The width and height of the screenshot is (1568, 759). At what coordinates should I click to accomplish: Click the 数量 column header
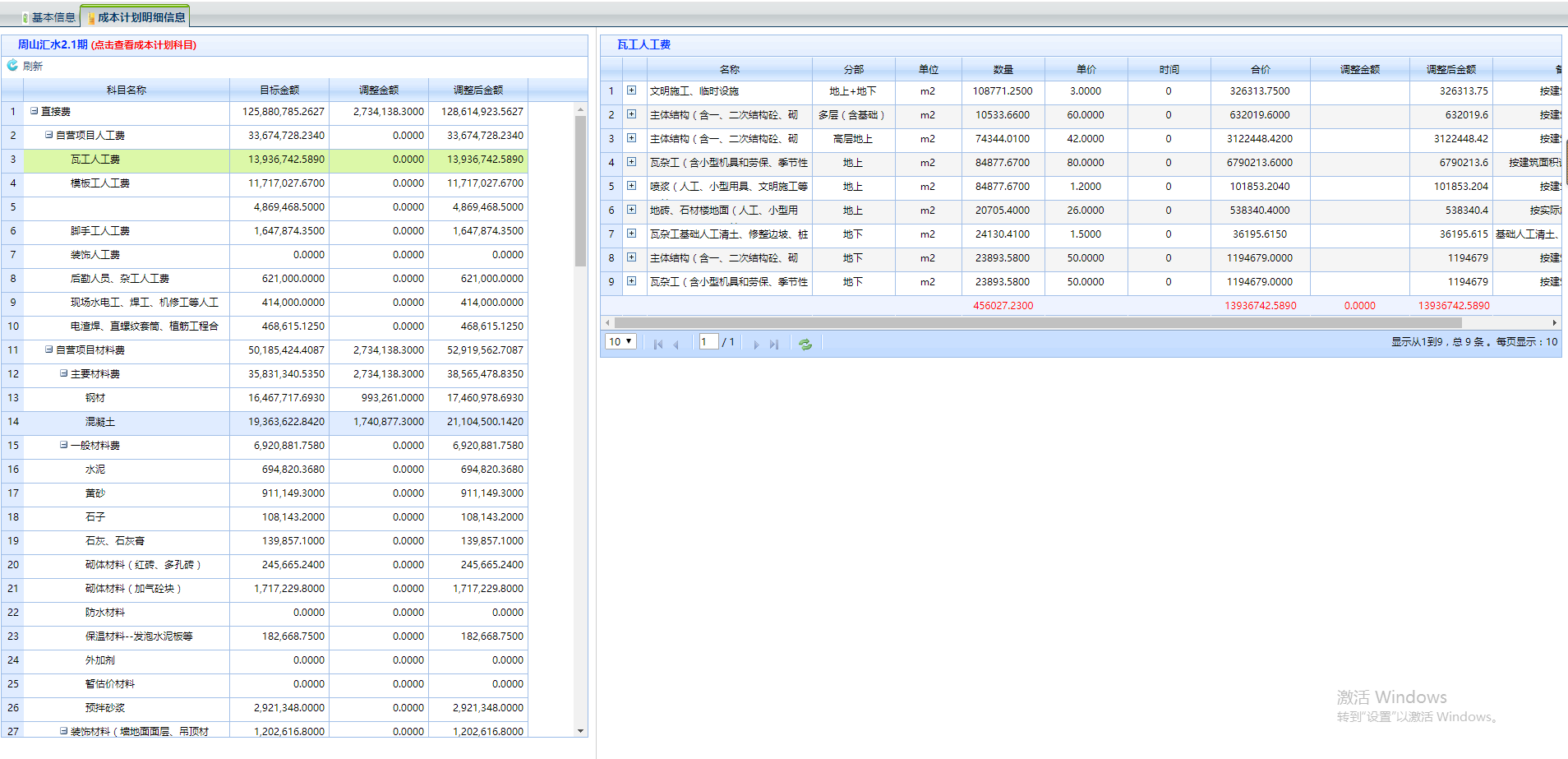click(1003, 70)
